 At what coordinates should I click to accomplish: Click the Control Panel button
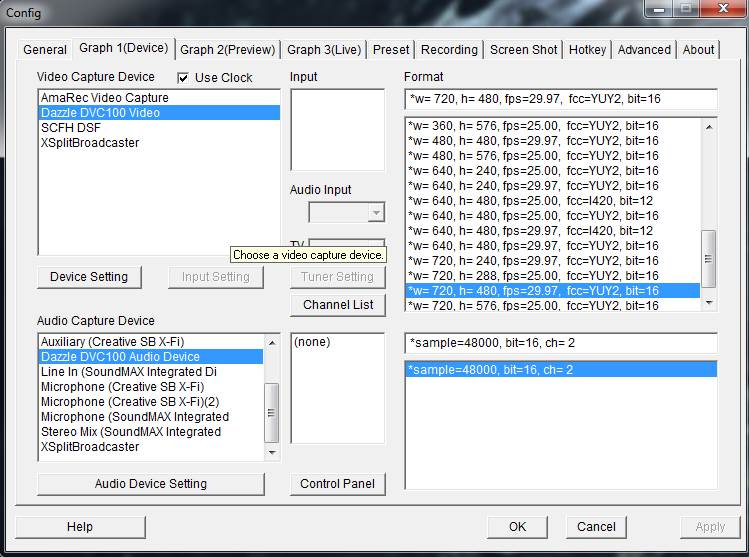click(337, 484)
